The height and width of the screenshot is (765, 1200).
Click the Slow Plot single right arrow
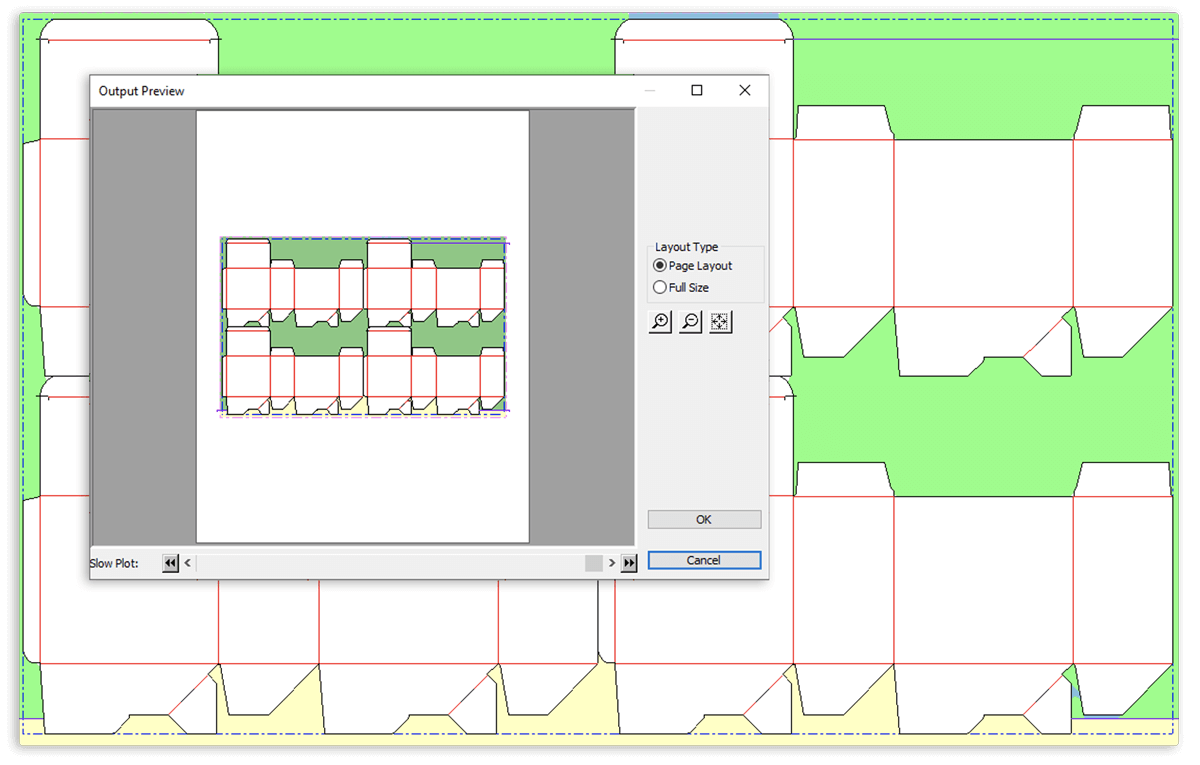click(x=612, y=564)
